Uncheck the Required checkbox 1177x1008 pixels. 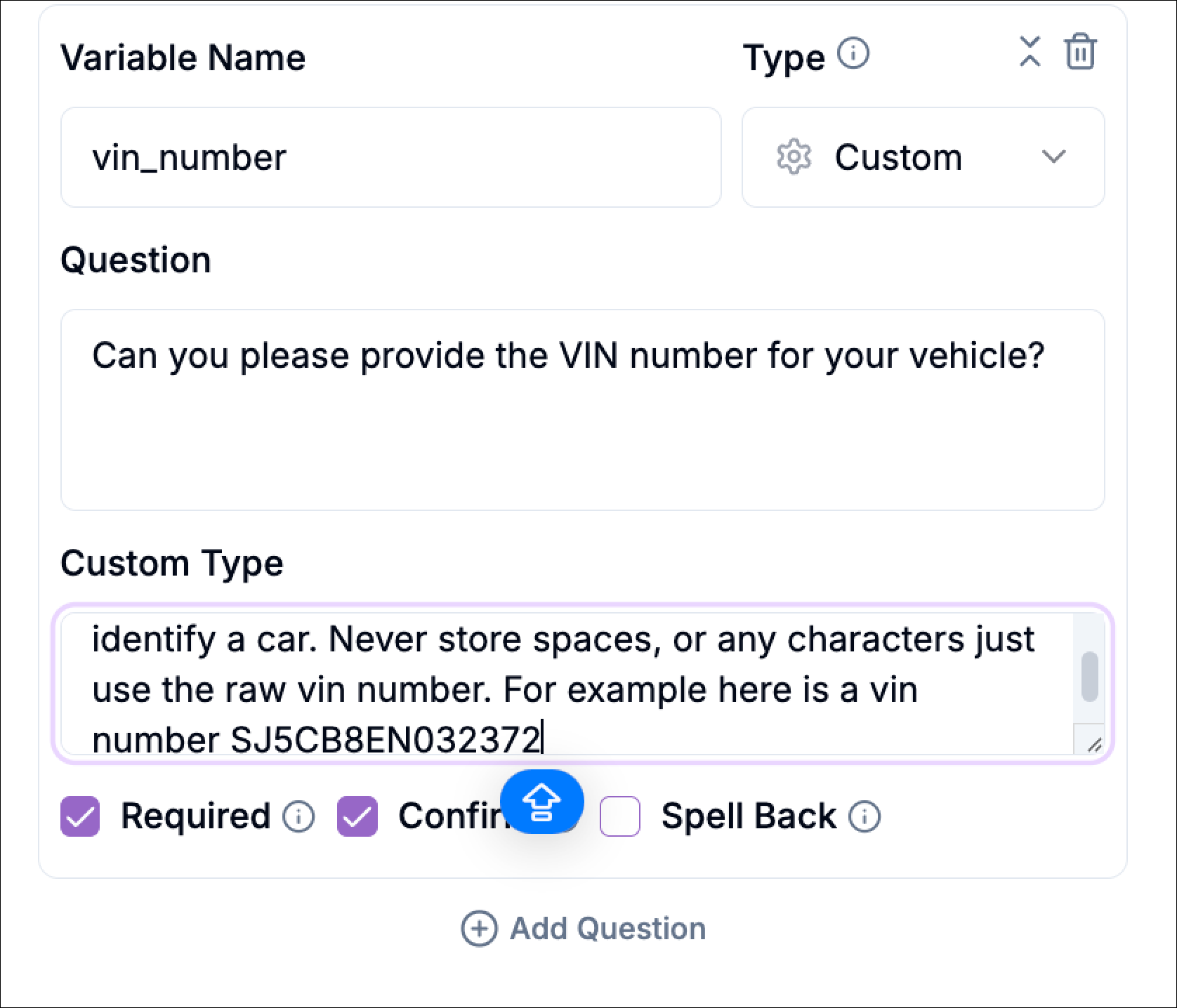point(79,816)
